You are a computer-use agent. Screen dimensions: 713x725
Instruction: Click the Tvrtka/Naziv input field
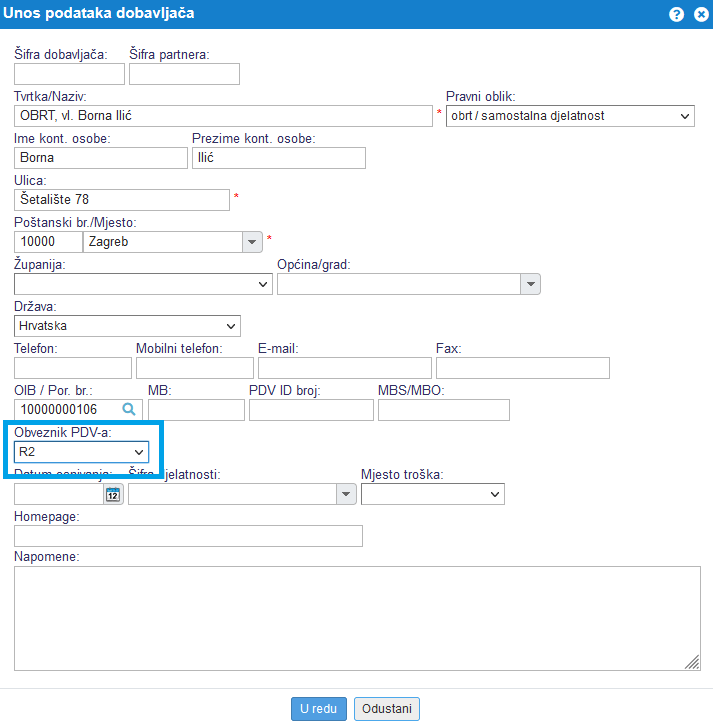(223, 116)
